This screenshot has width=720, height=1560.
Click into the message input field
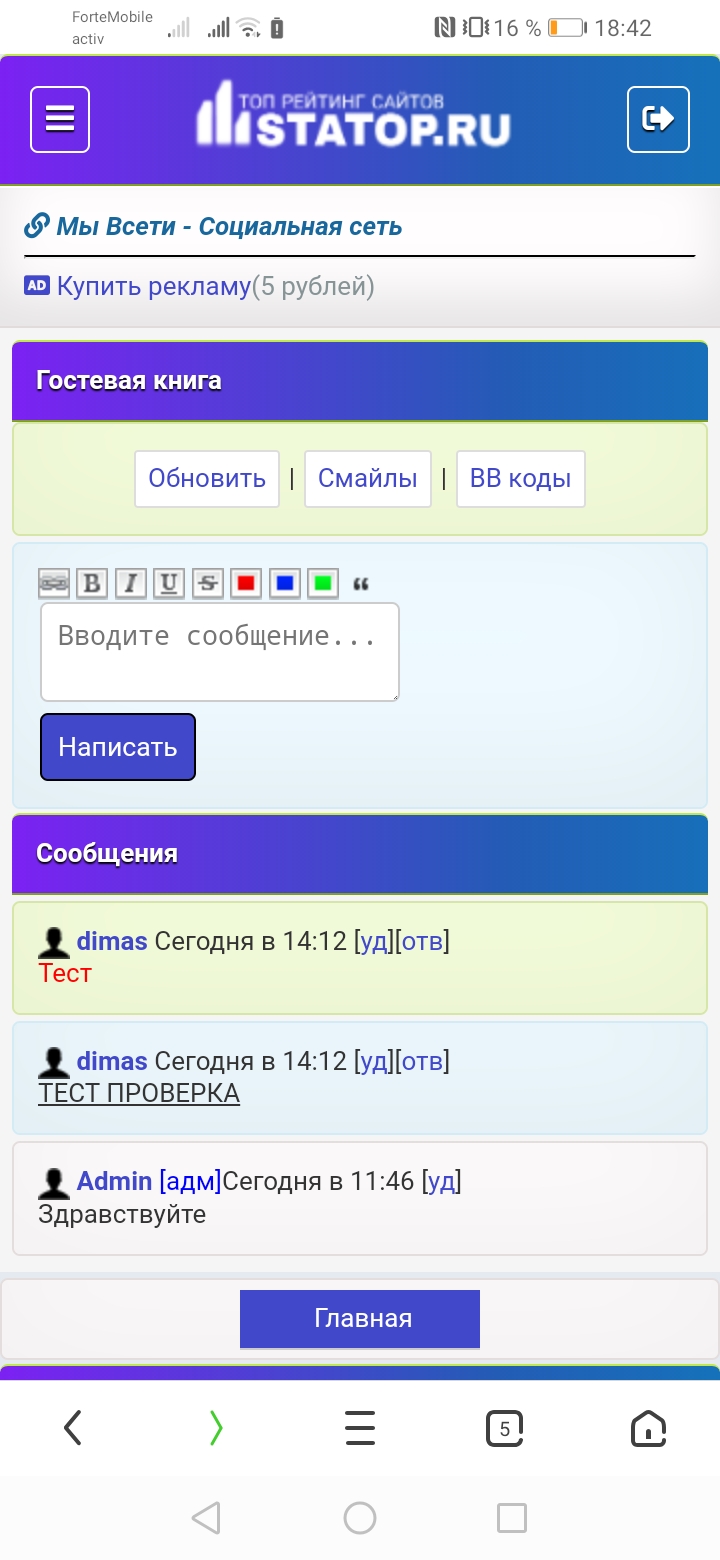[x=220, y=651]
